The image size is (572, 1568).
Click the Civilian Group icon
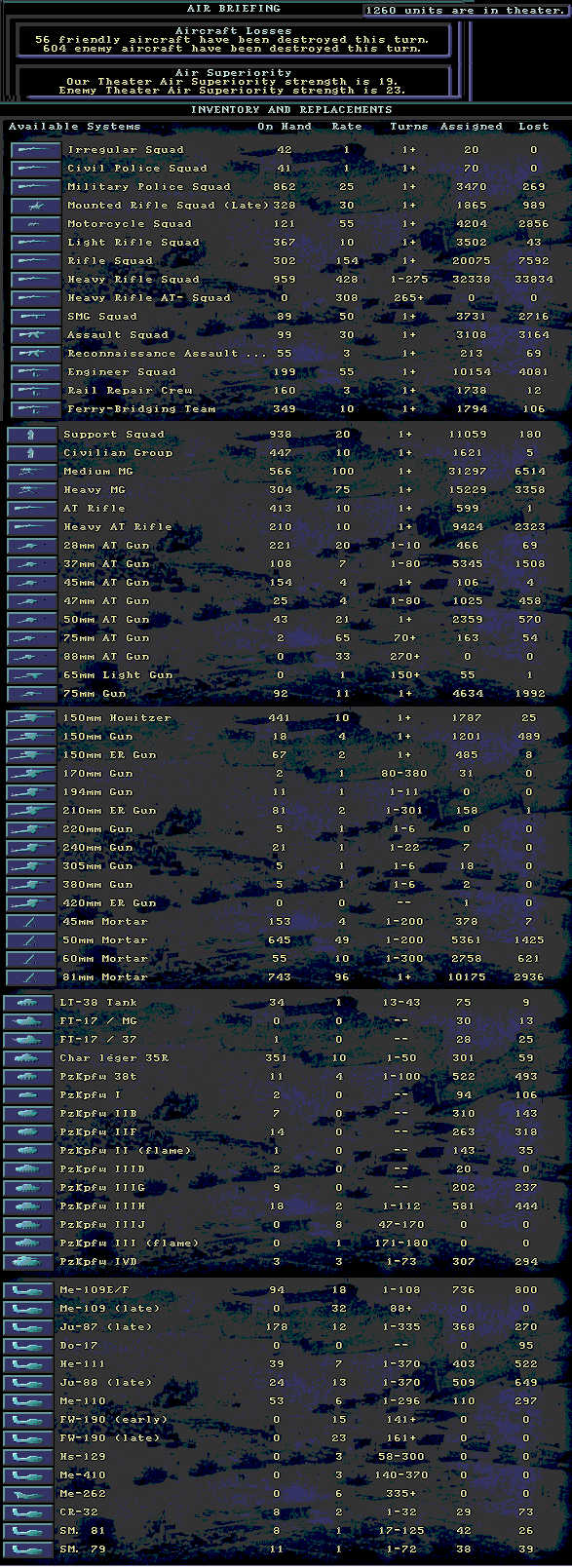point(31,453)
